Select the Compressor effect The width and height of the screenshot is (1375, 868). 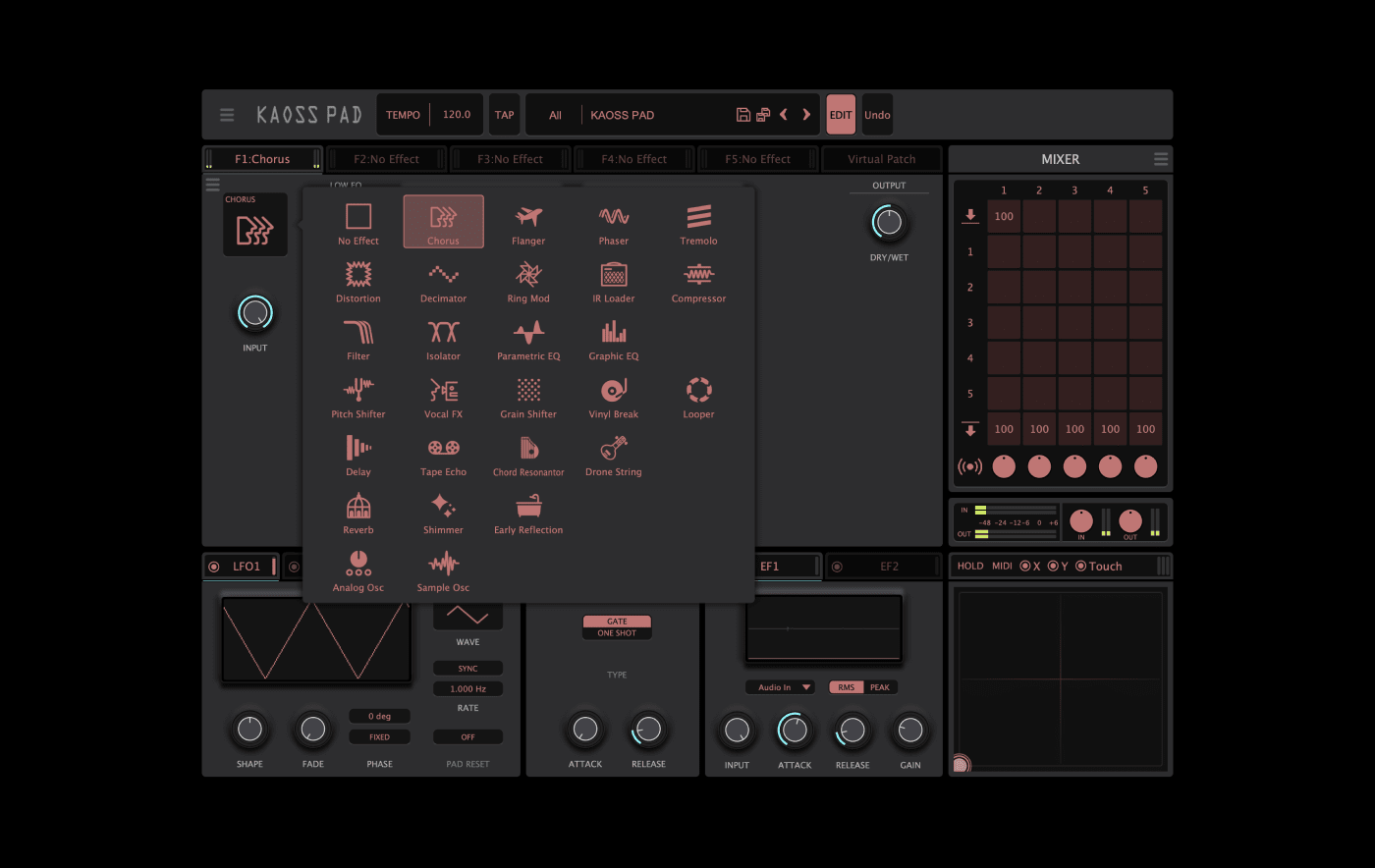click(x=698, y=280)
